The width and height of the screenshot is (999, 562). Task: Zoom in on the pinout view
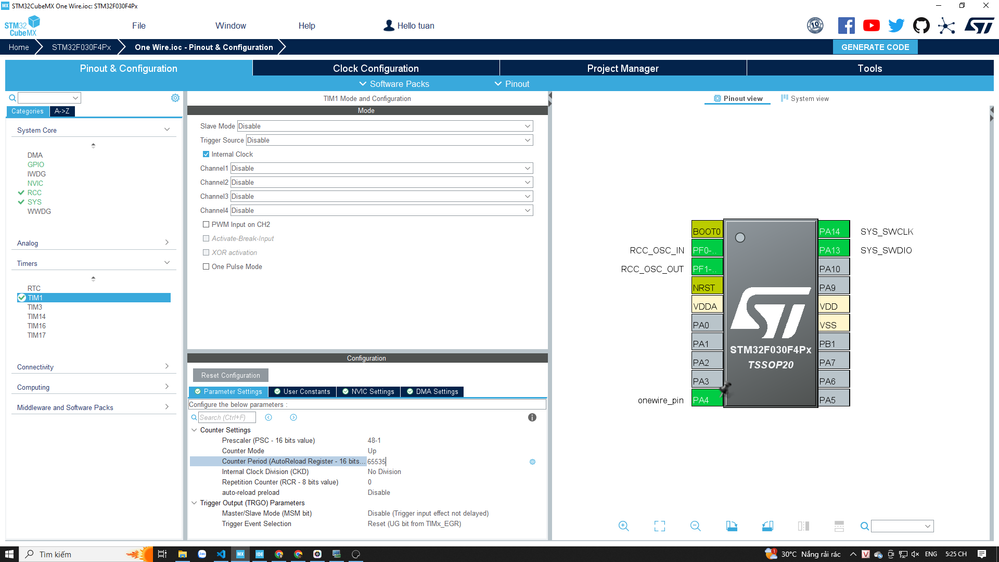tap(623, 526)
